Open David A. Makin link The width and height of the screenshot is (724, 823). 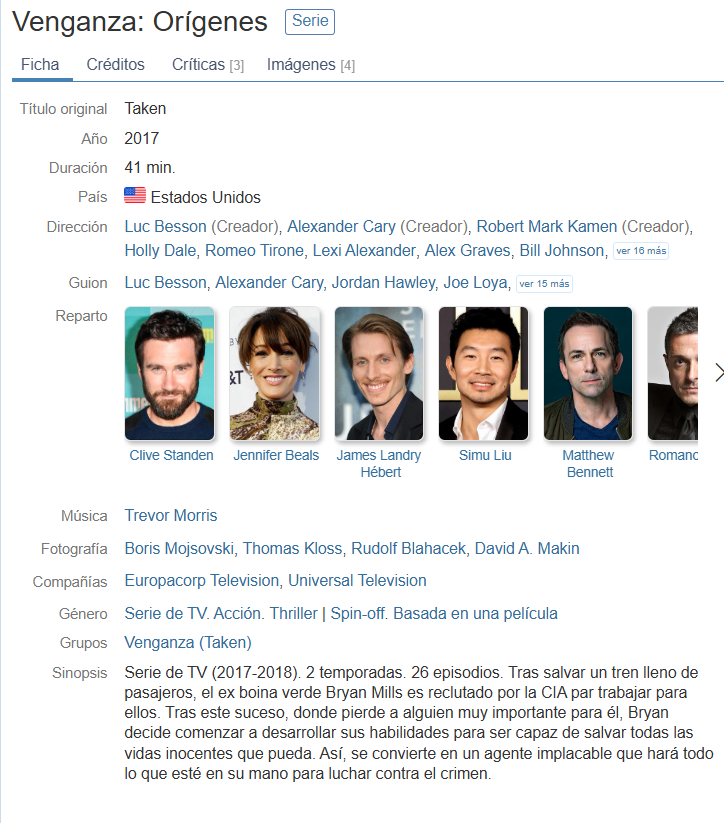point(527,548)
